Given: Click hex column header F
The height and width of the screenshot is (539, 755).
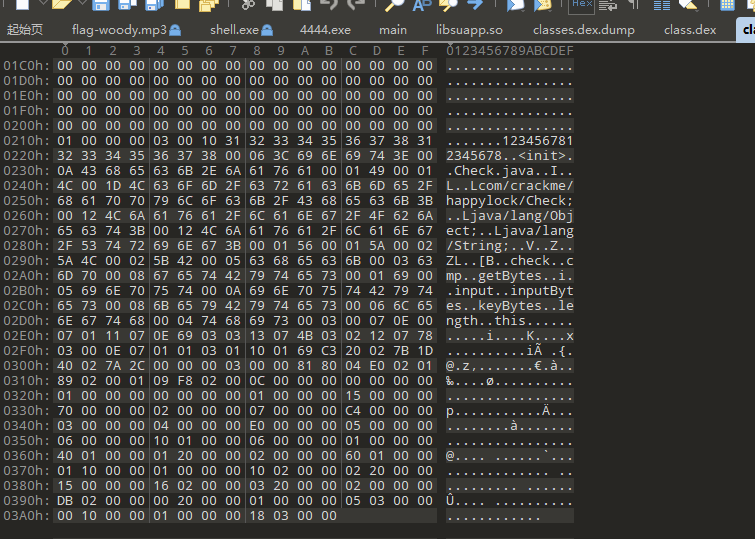Looking at the screenshot, I should pyautogui.click(x=425, y=51).
